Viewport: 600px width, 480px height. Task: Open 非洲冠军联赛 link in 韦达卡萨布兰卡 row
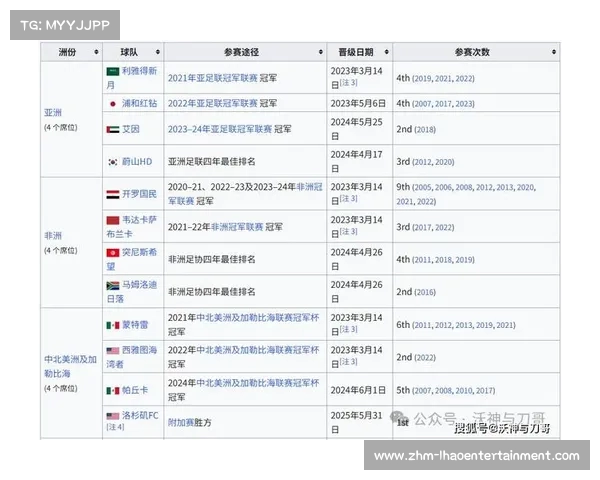coord(237,227)
